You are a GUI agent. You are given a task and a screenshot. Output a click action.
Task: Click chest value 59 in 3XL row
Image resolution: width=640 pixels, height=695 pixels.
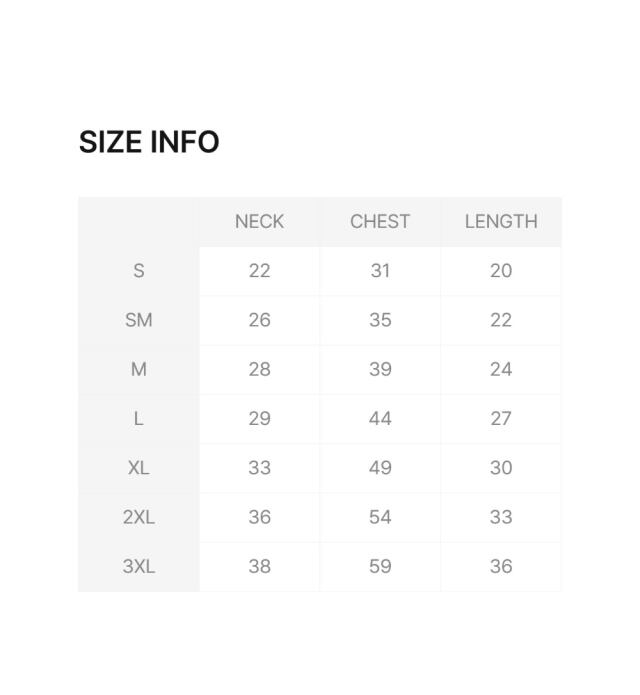380,566
